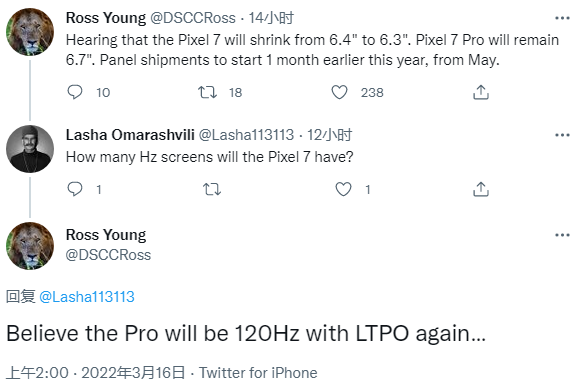Open Twitter for iPhone source link
This screenshot has height=387, width=583.
click(258, 373)
